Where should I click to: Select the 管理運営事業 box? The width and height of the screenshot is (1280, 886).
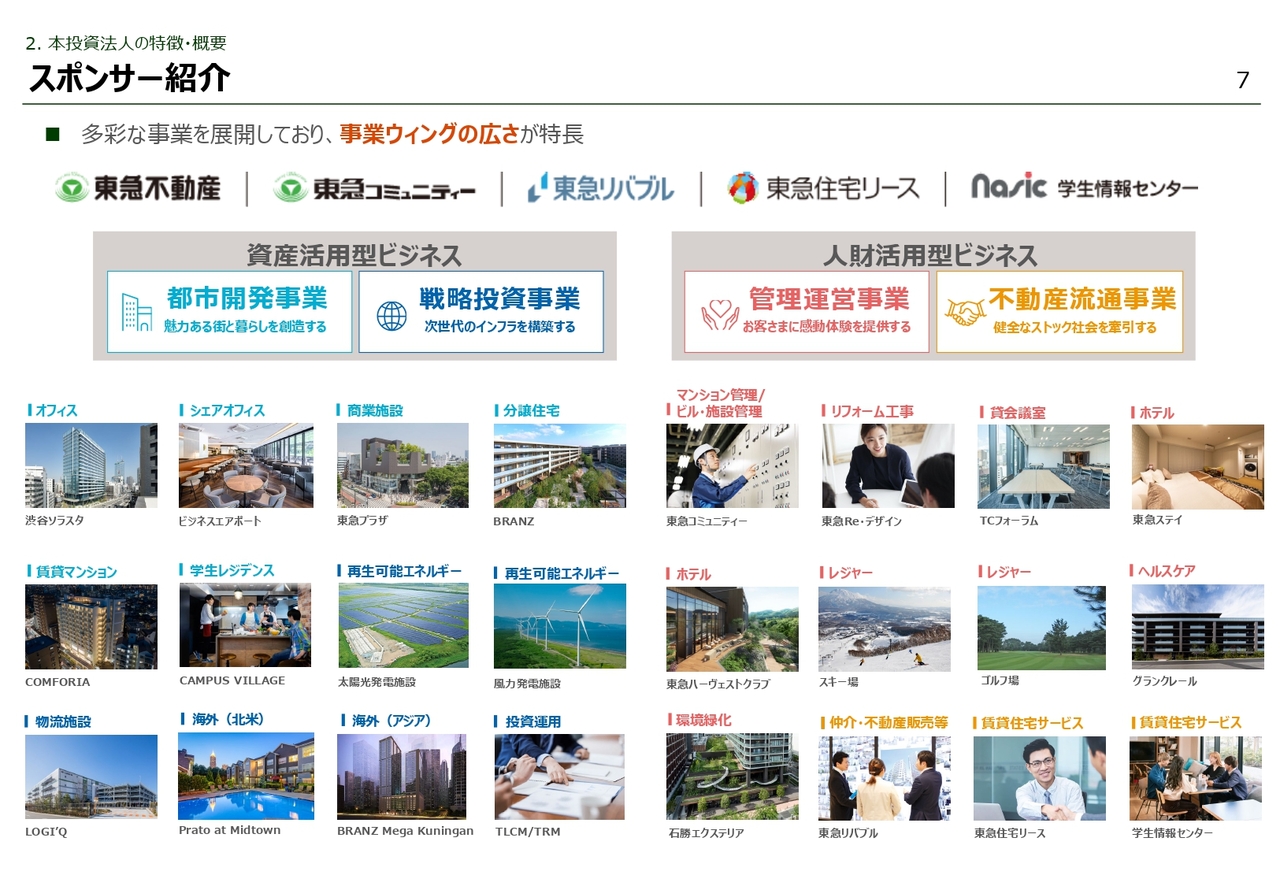[807, 312]
